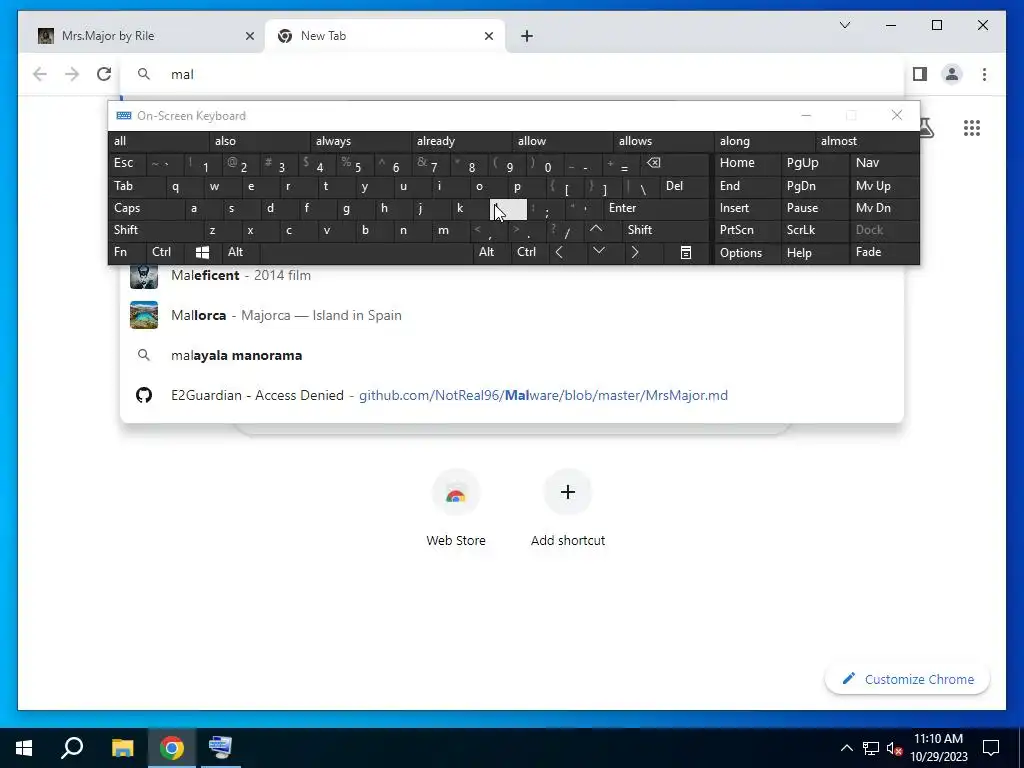Open the Web Store shortcut
This screenshot has width=1024, height=768.
coord(456,509)
